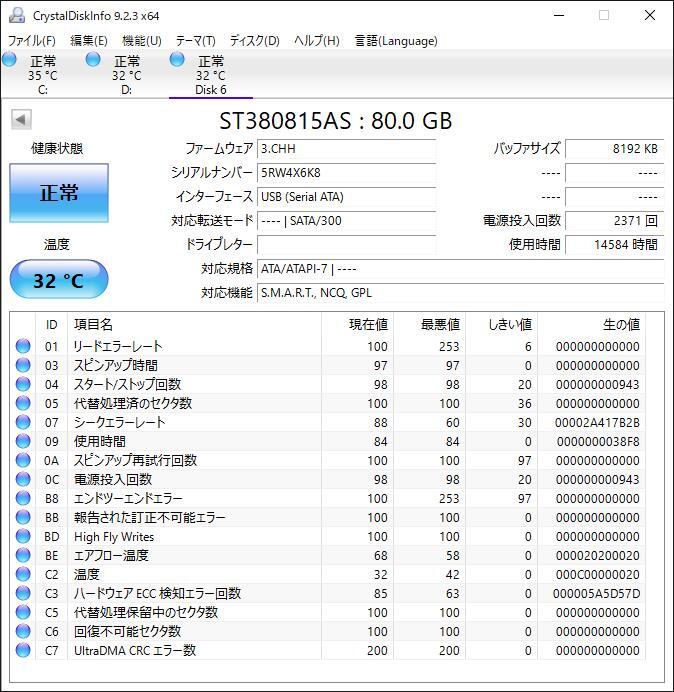Click the power-on count value 2371 回
The height and width of the screenshot is (692, 674).
(614, 220)
